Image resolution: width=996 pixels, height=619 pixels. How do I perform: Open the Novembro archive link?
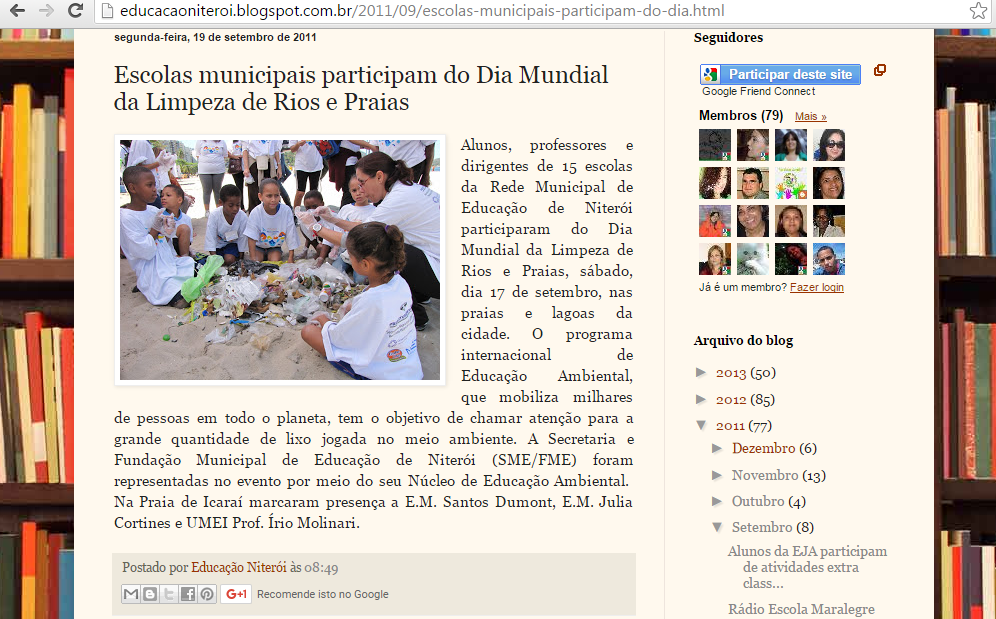[765, 475]
